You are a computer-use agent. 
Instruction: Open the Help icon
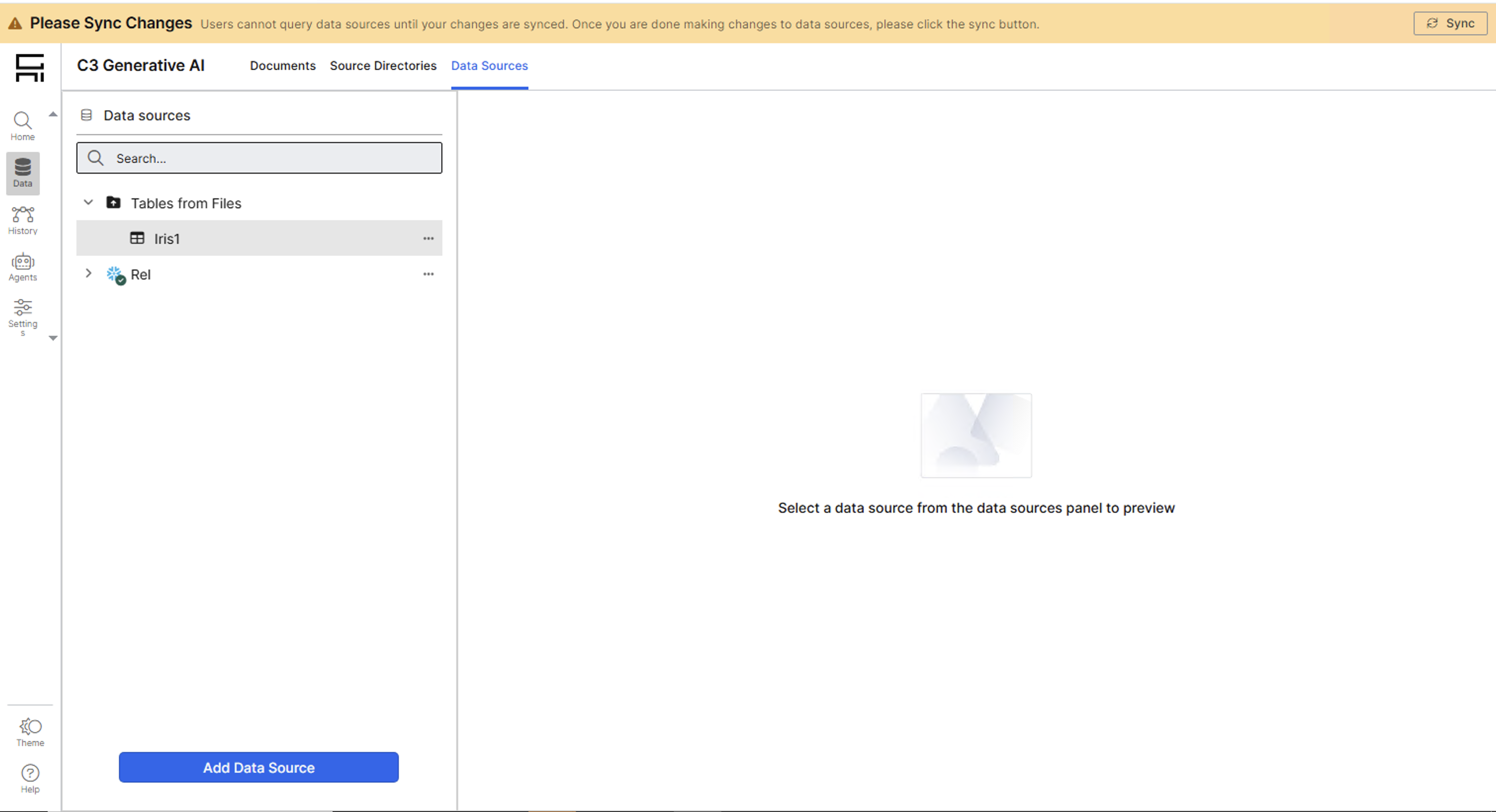click(x=30, y=778)
